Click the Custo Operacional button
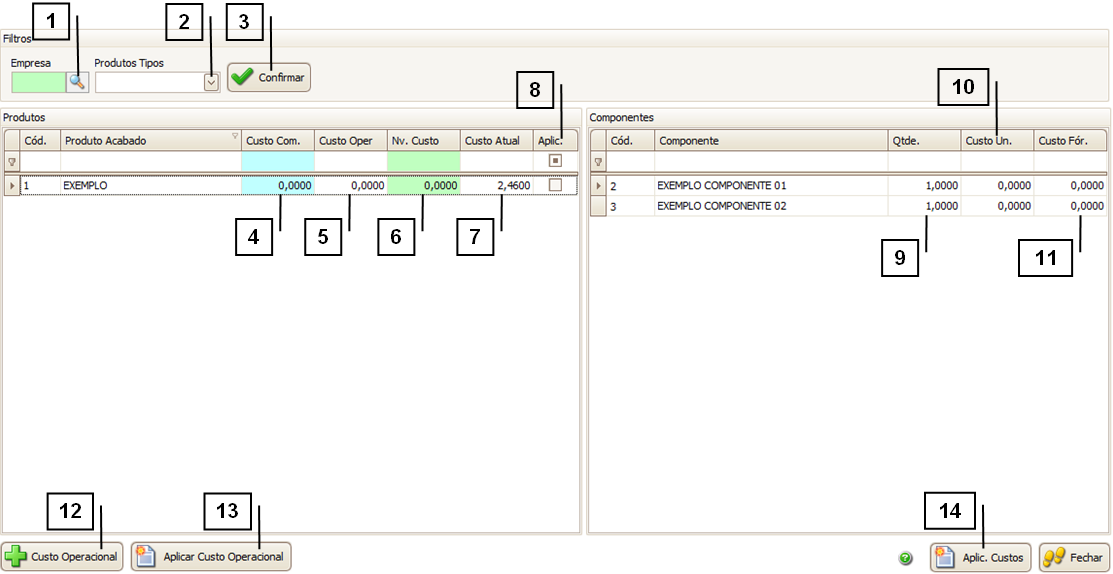Image resolution: width=1113 pixels, height=574 pixels. 63,557
